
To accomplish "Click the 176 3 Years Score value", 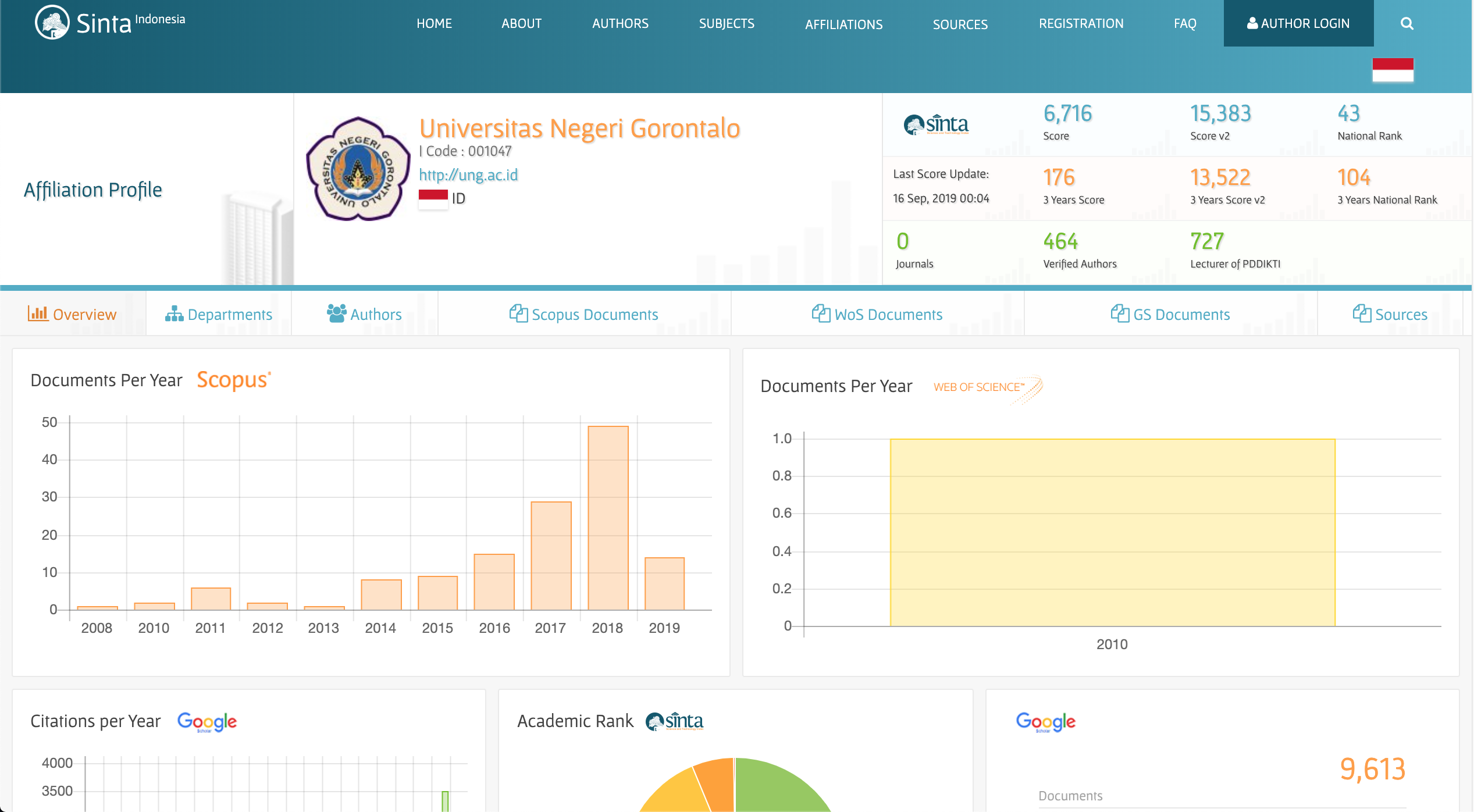I will [1059, 177].
